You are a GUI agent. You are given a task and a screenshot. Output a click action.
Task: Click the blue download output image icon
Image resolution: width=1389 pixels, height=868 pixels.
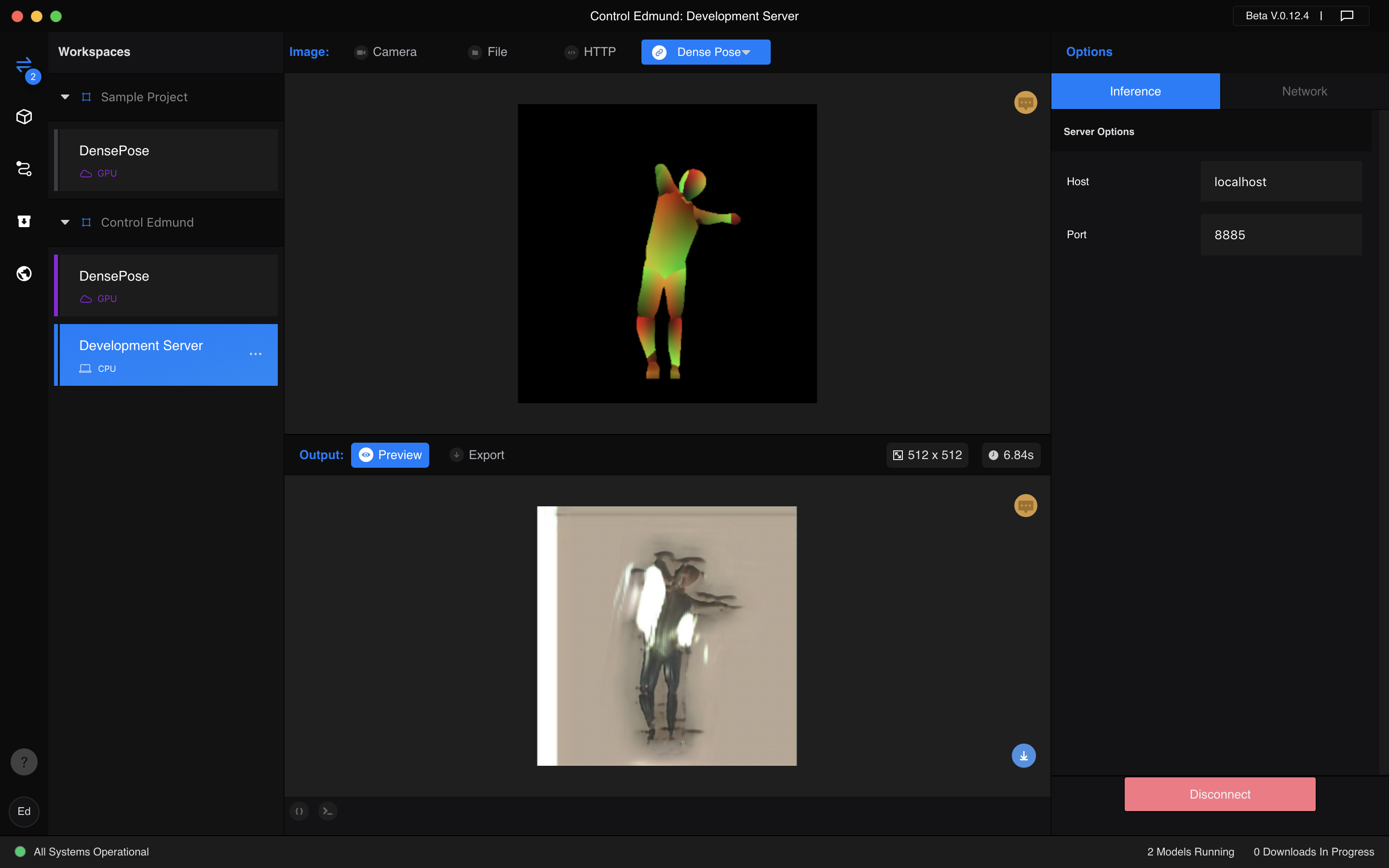point(1023,756)
